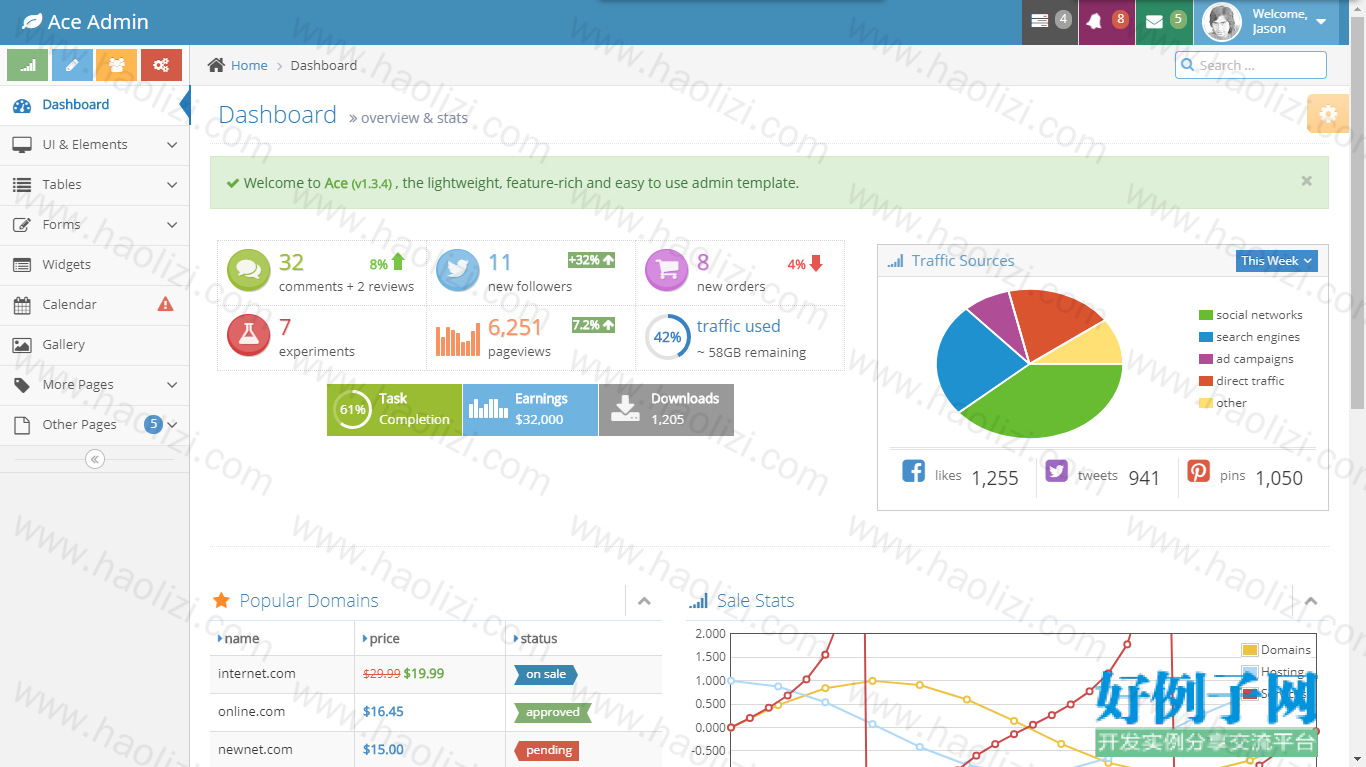Click the Home breadcrumb link
This screenshot has height=767, width=1366.
(249, 66)
